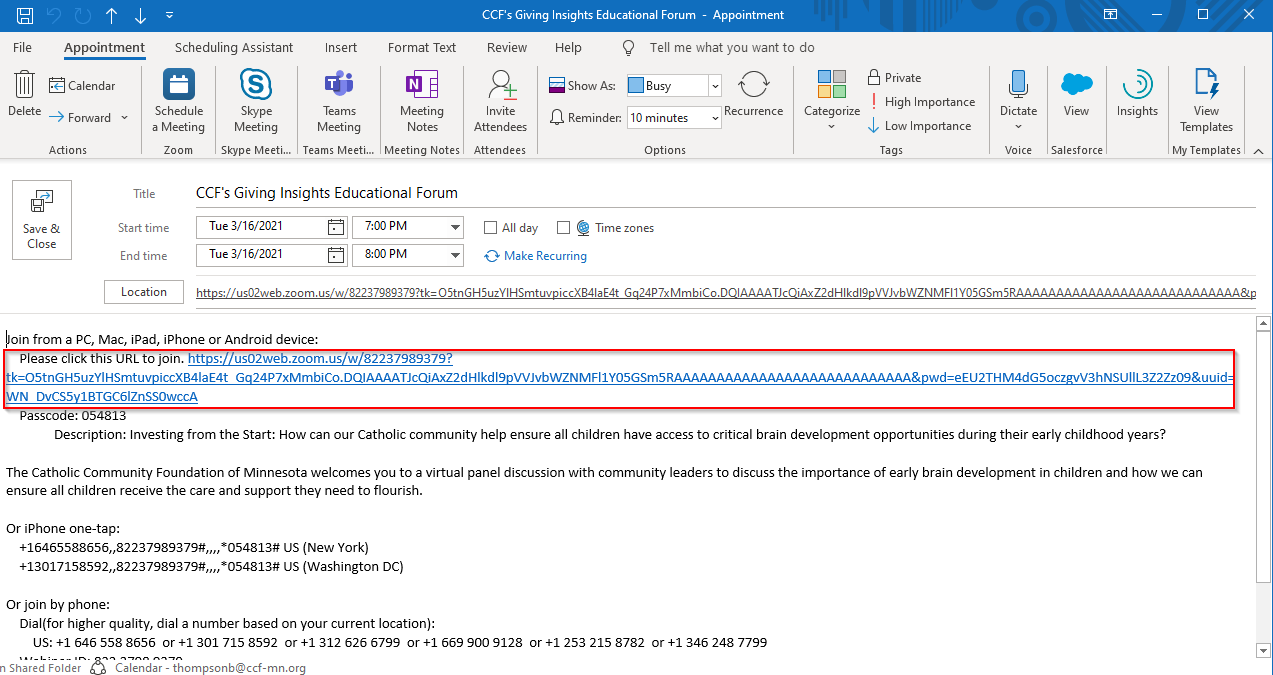This screenshot has height=675, width=1273.
Task: Set up Recurrence for the appointment
Action: pyautogui.click(x=754, y=94)
